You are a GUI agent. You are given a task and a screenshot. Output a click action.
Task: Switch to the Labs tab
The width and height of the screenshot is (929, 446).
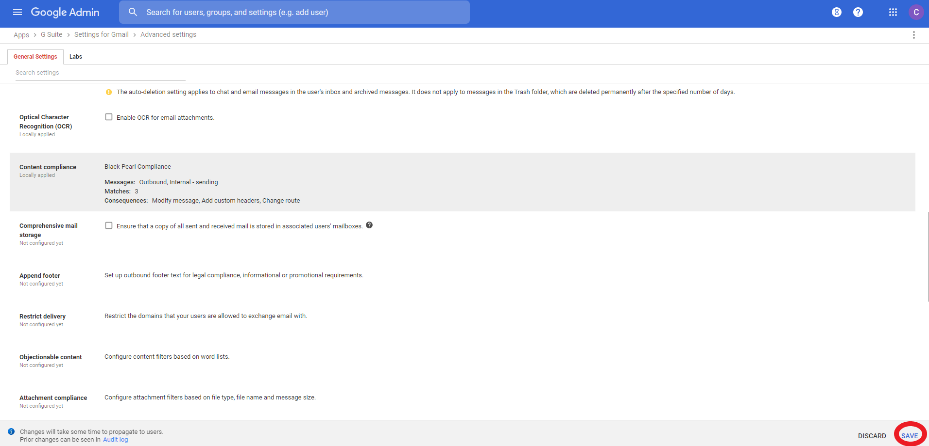(x=75, y=57)
